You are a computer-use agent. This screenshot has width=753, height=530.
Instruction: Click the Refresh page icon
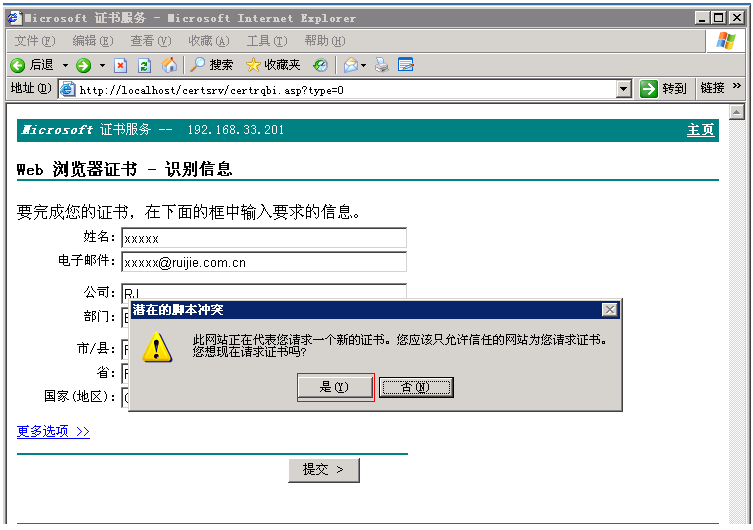tap(144, 65)
